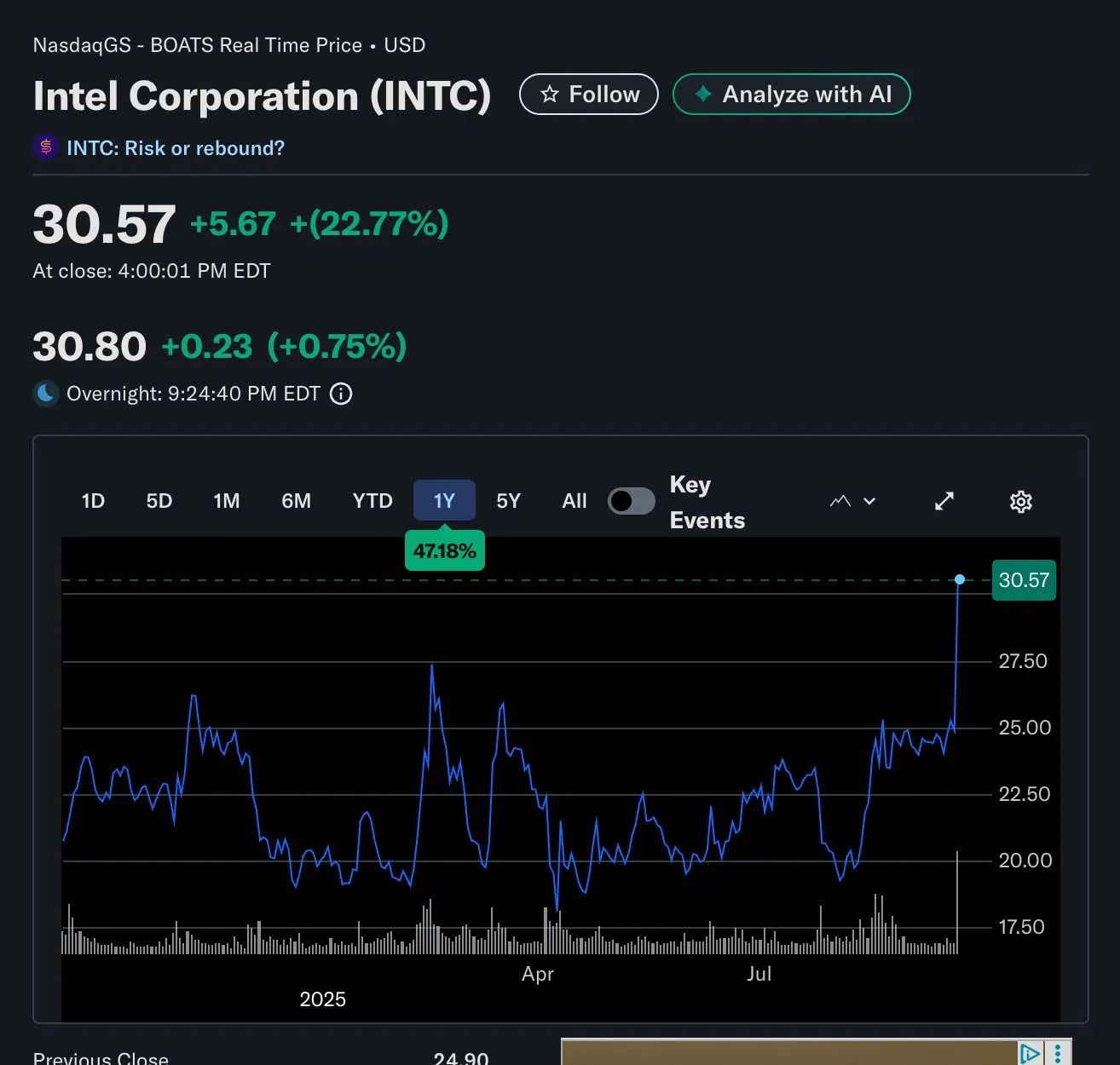Click the star icon in Follow button

[550, 95]
